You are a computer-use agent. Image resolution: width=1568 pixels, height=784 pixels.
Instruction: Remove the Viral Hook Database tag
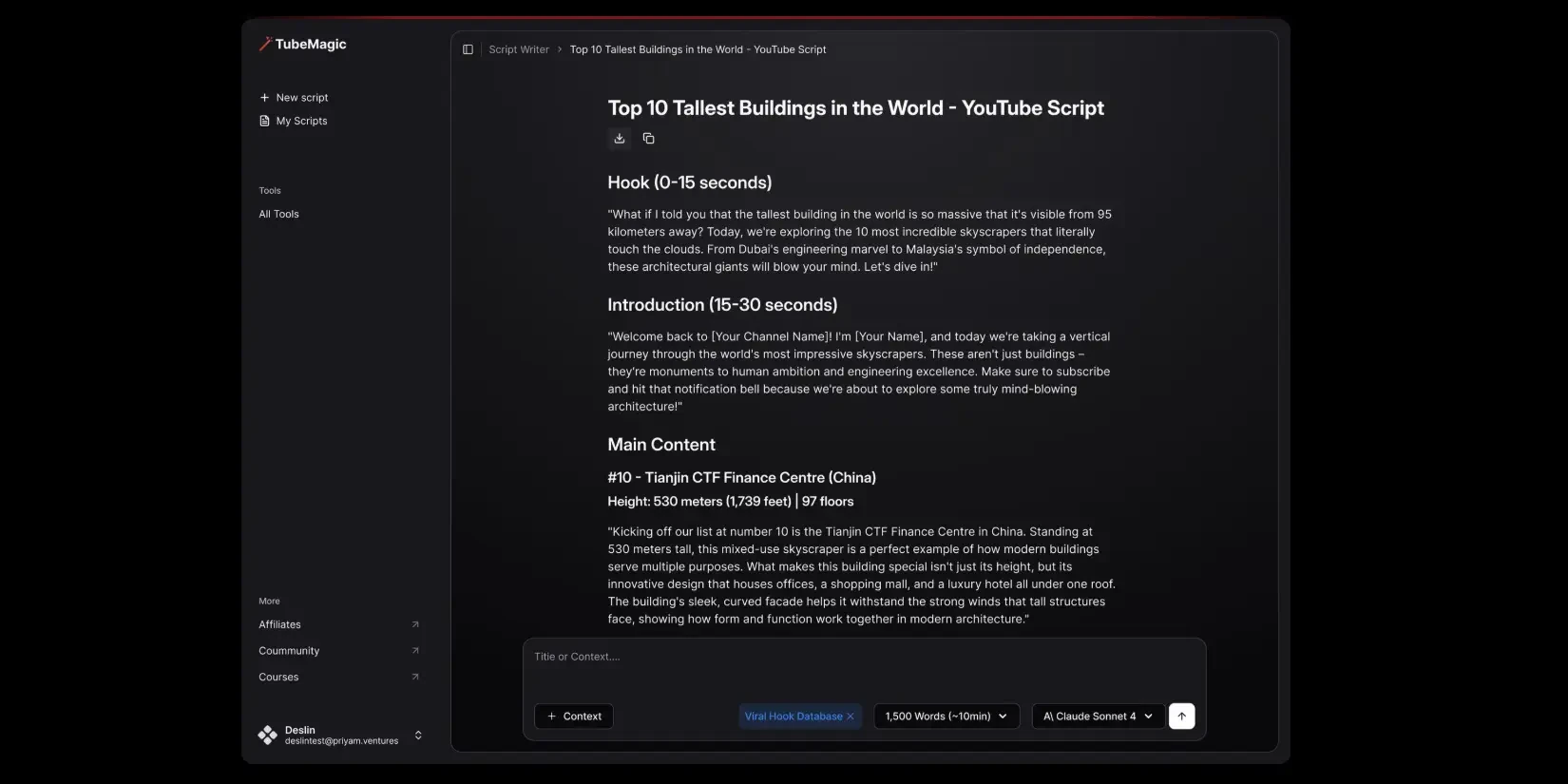[851, 717]
